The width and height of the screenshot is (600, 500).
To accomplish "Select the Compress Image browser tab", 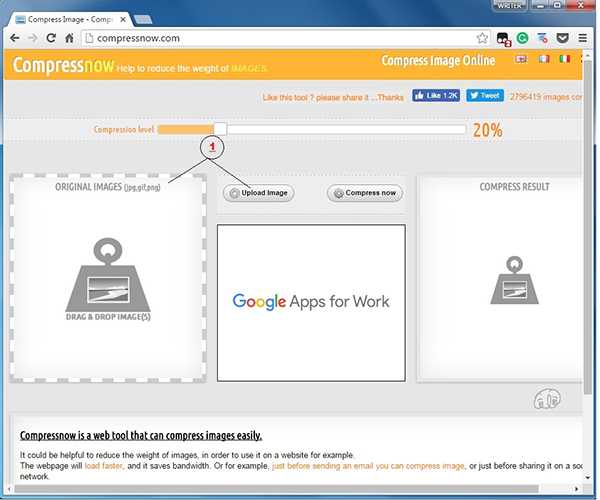I will click(x=69, y=19).
